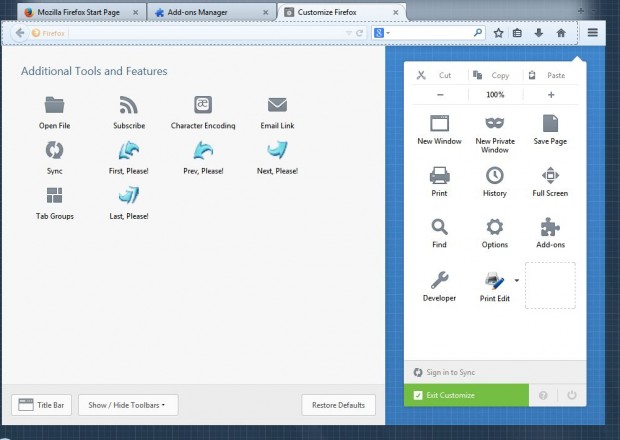This screenshot has height=440, width=620.
Task: Select the Subscribe RSS icon
Action: (129, 105)
